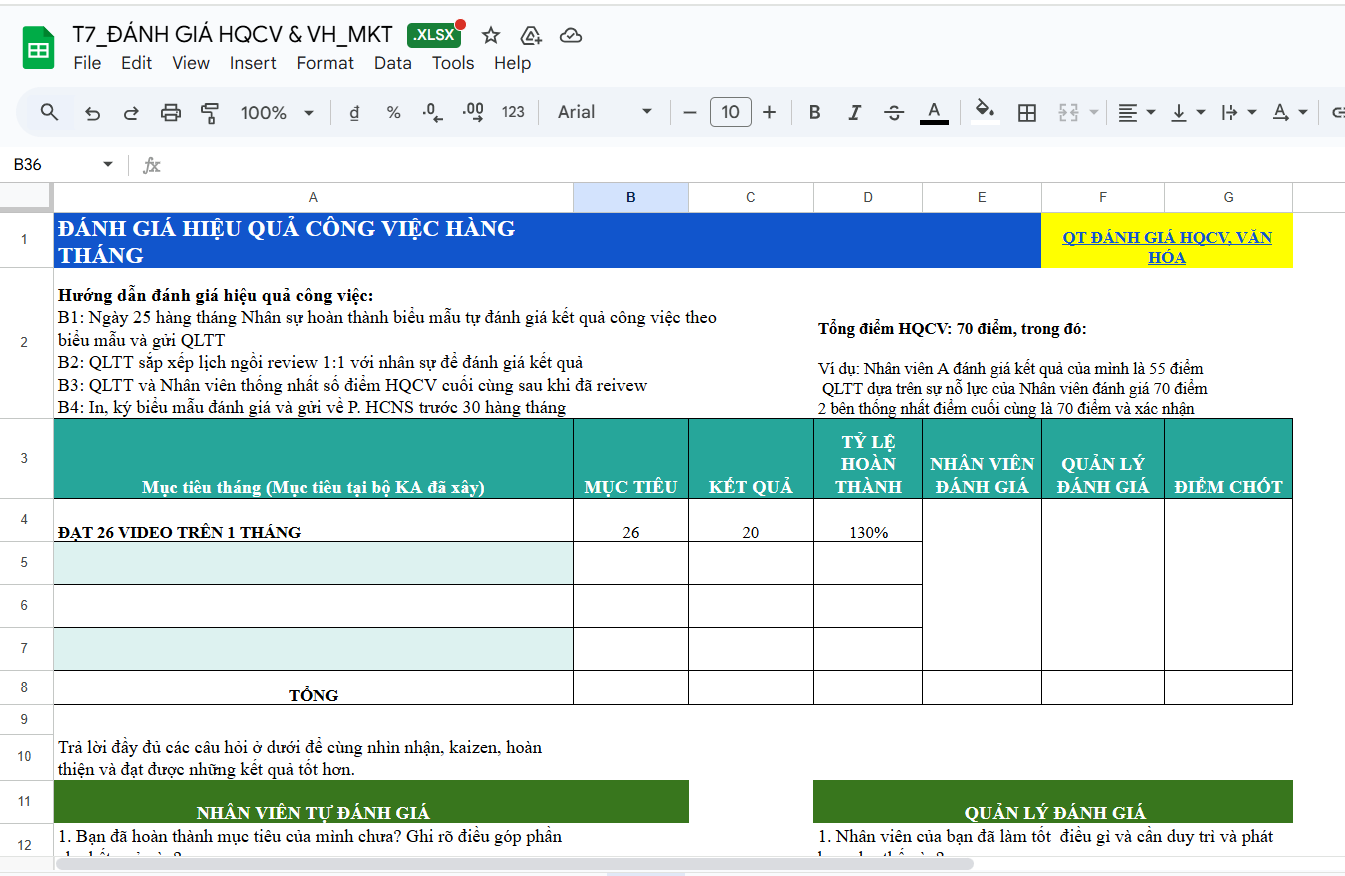Open the borders tool
Screen dimensions: 1345x876
(x=1026, y=113)
